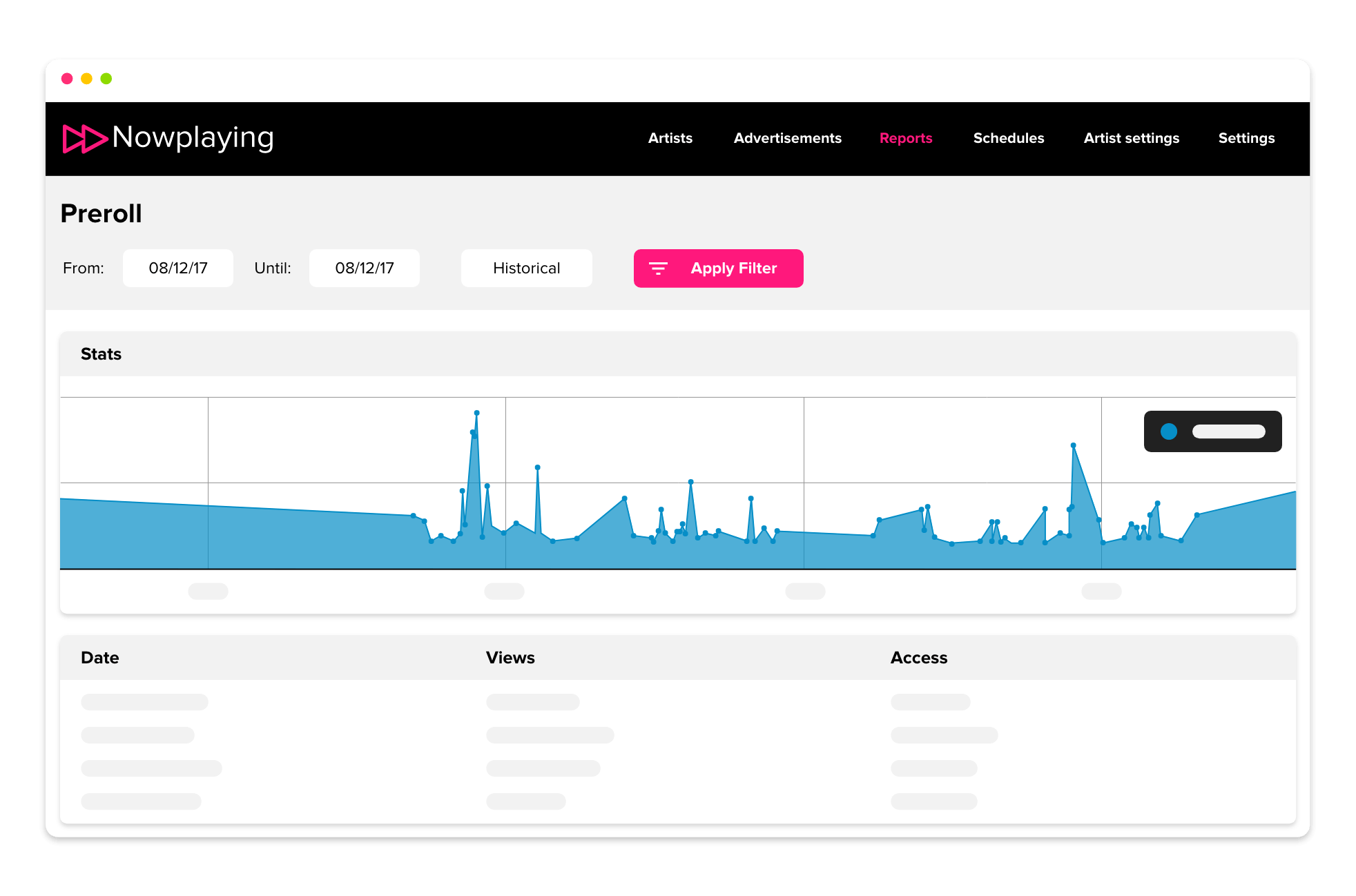
Task: Click the red traffic light window control
Action: point(67,79)
